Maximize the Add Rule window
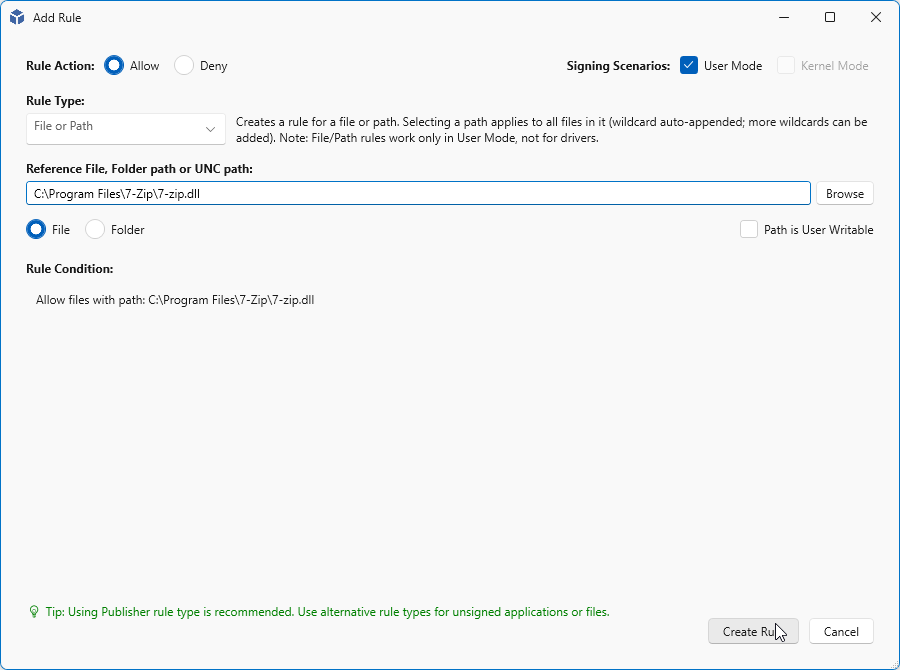The width and height of the screenshot is (900, 670). tap(829, 17)
